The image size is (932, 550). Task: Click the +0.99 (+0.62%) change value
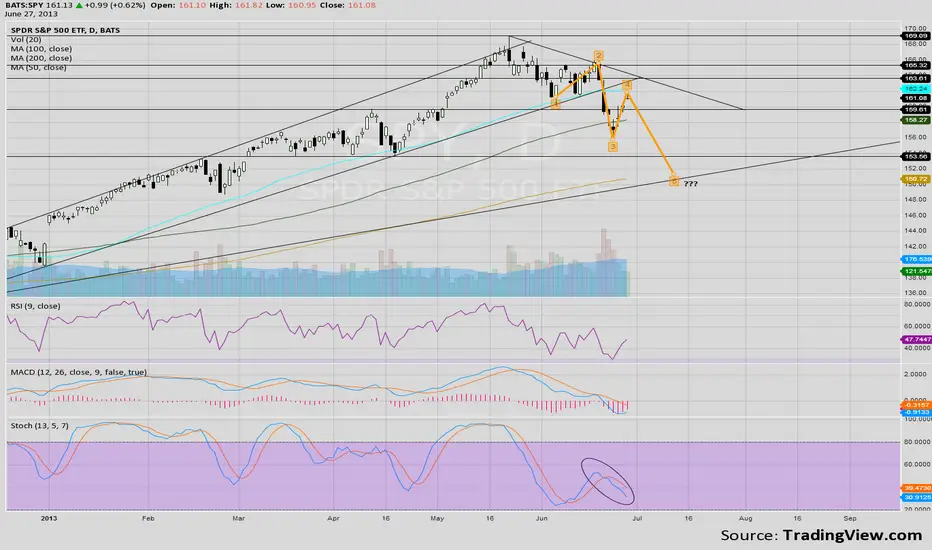click(x=114, y=5)
